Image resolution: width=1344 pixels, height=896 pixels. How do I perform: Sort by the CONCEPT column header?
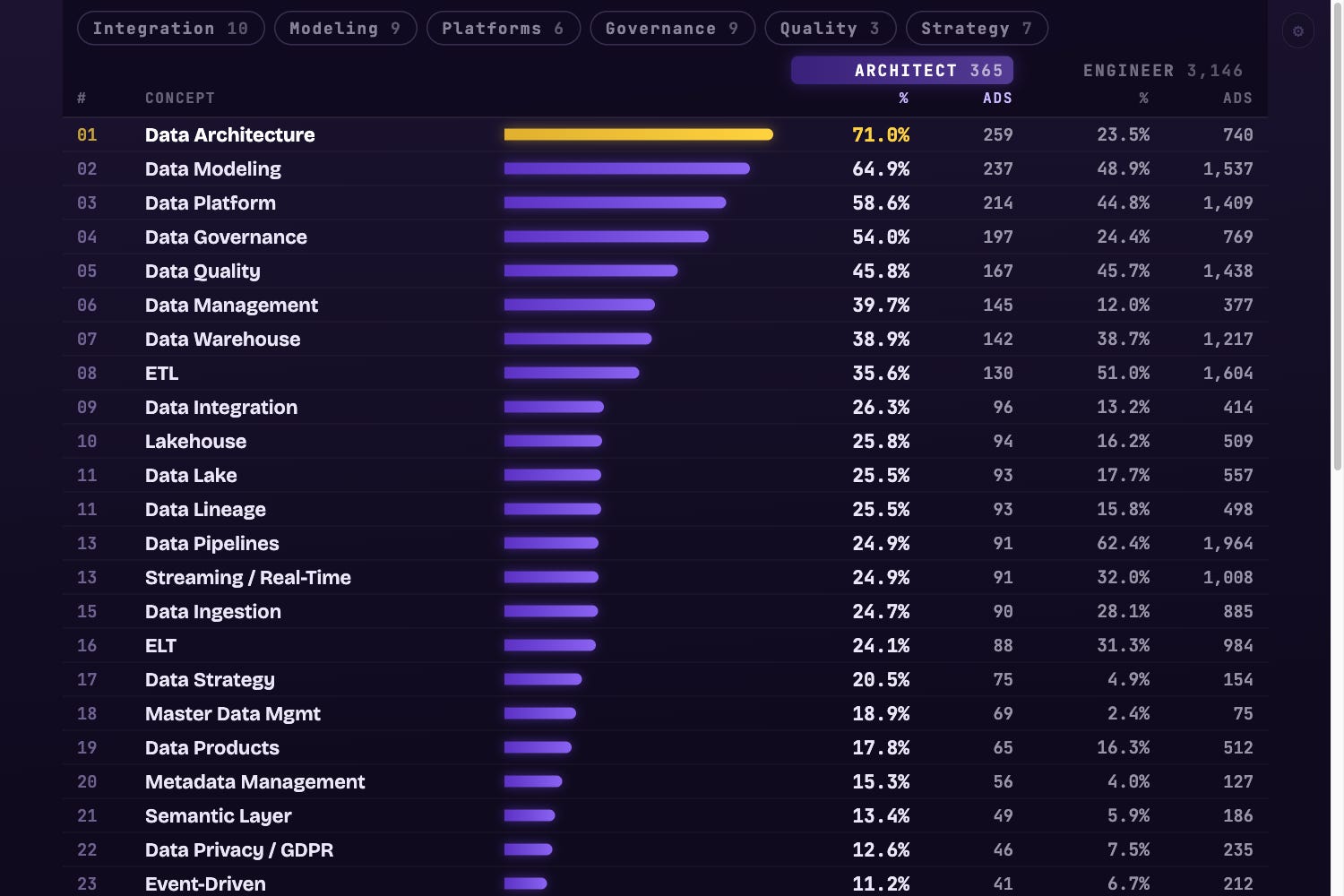click(180, 98)
